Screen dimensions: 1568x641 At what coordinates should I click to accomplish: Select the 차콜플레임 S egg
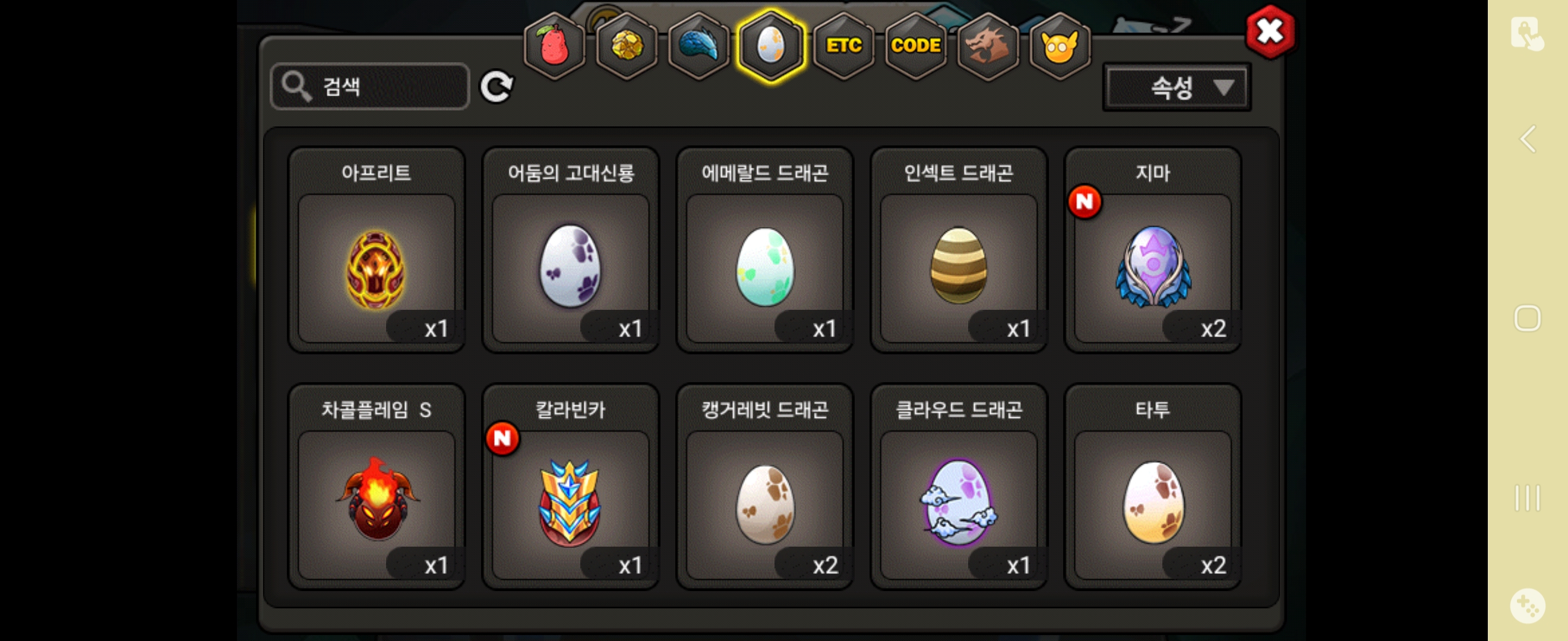pos(376,487)
